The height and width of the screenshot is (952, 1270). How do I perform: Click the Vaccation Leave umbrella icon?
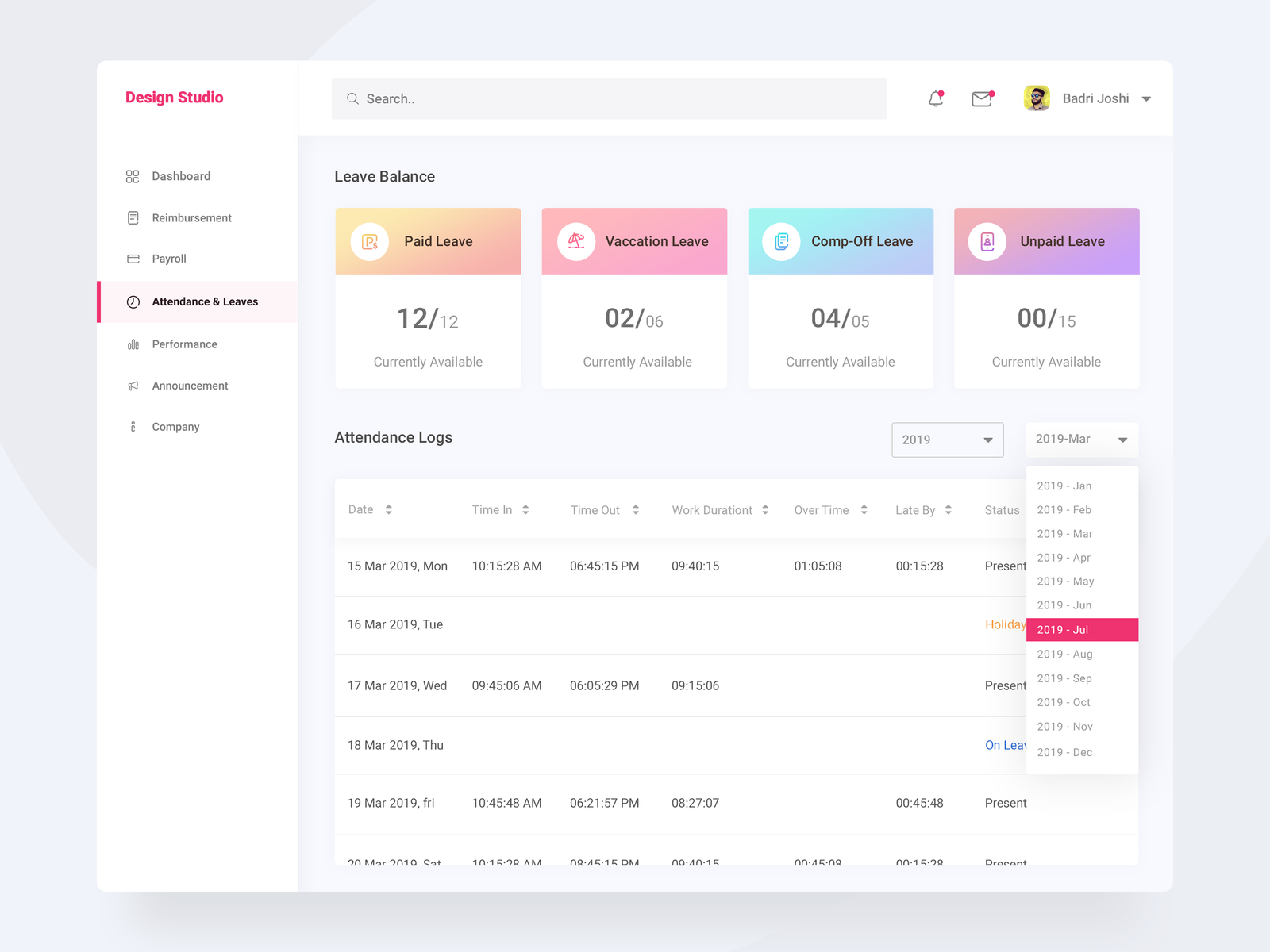576,241
